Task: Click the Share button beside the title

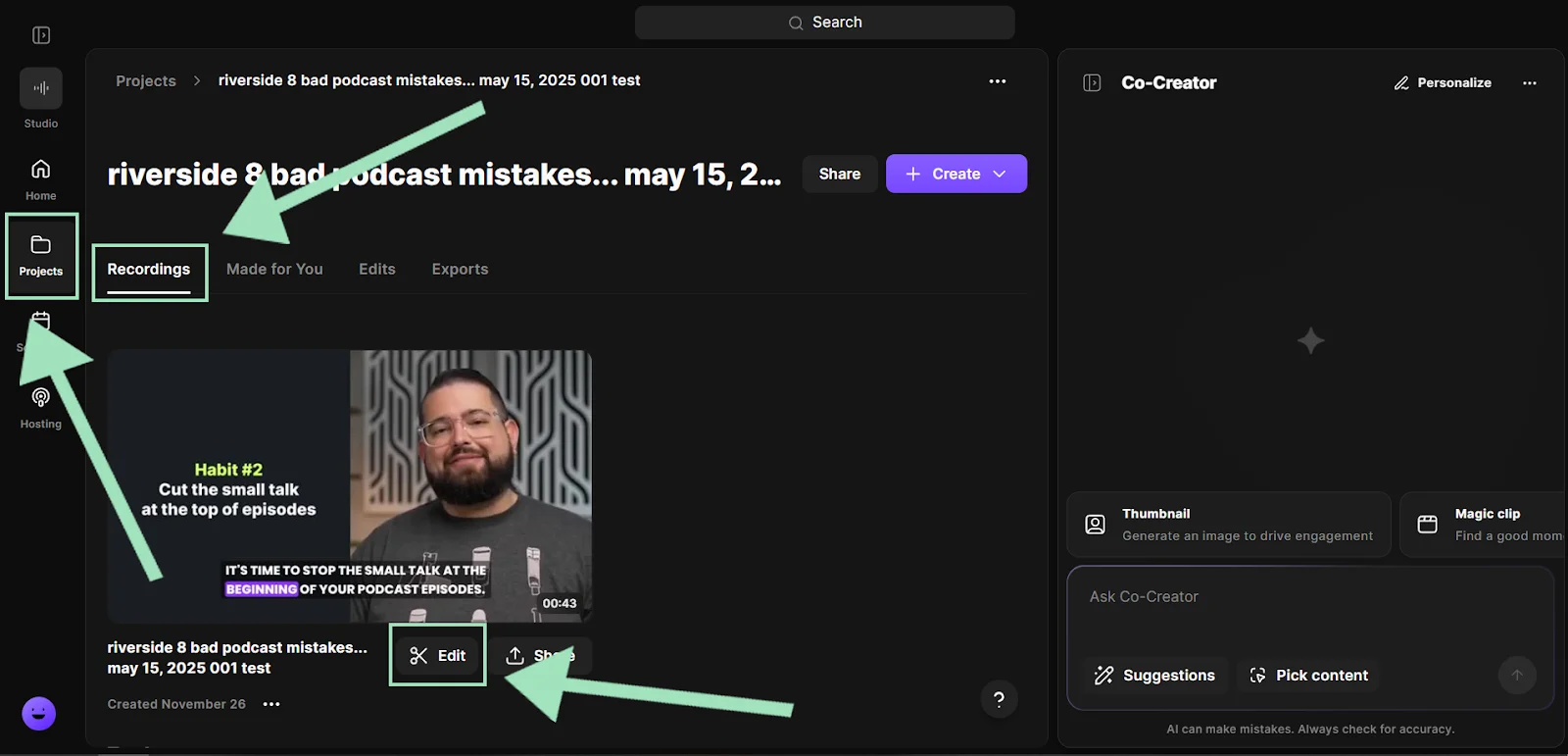Action: (839, 174)
